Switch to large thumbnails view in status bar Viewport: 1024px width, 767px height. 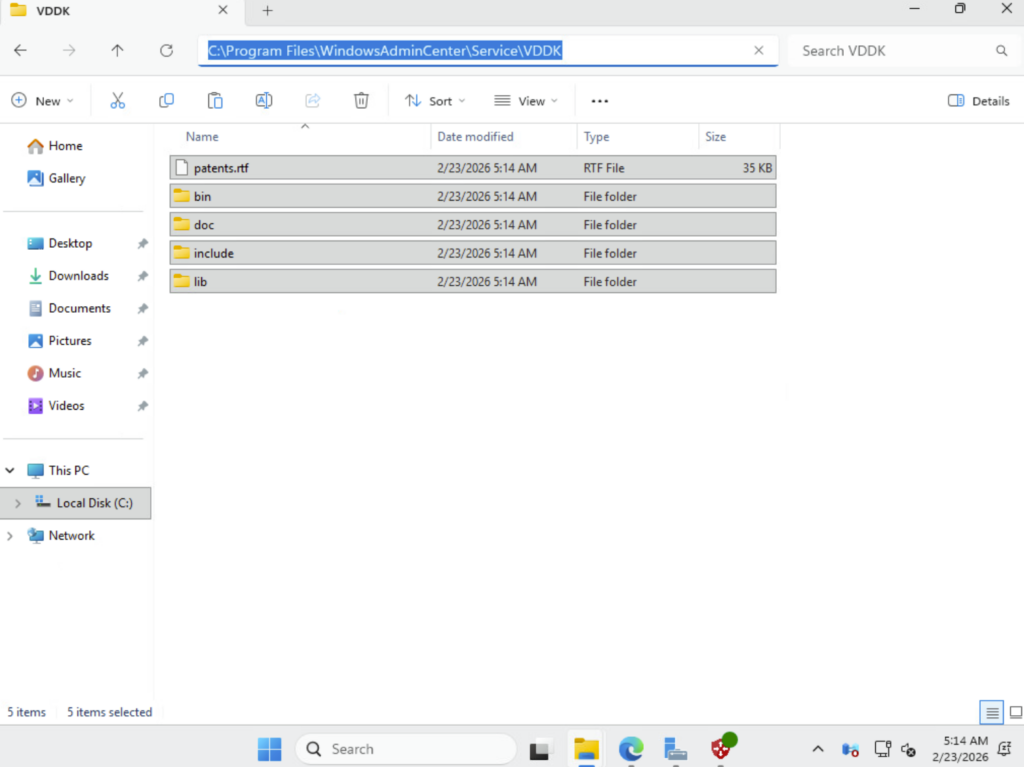pos(1015,713)
